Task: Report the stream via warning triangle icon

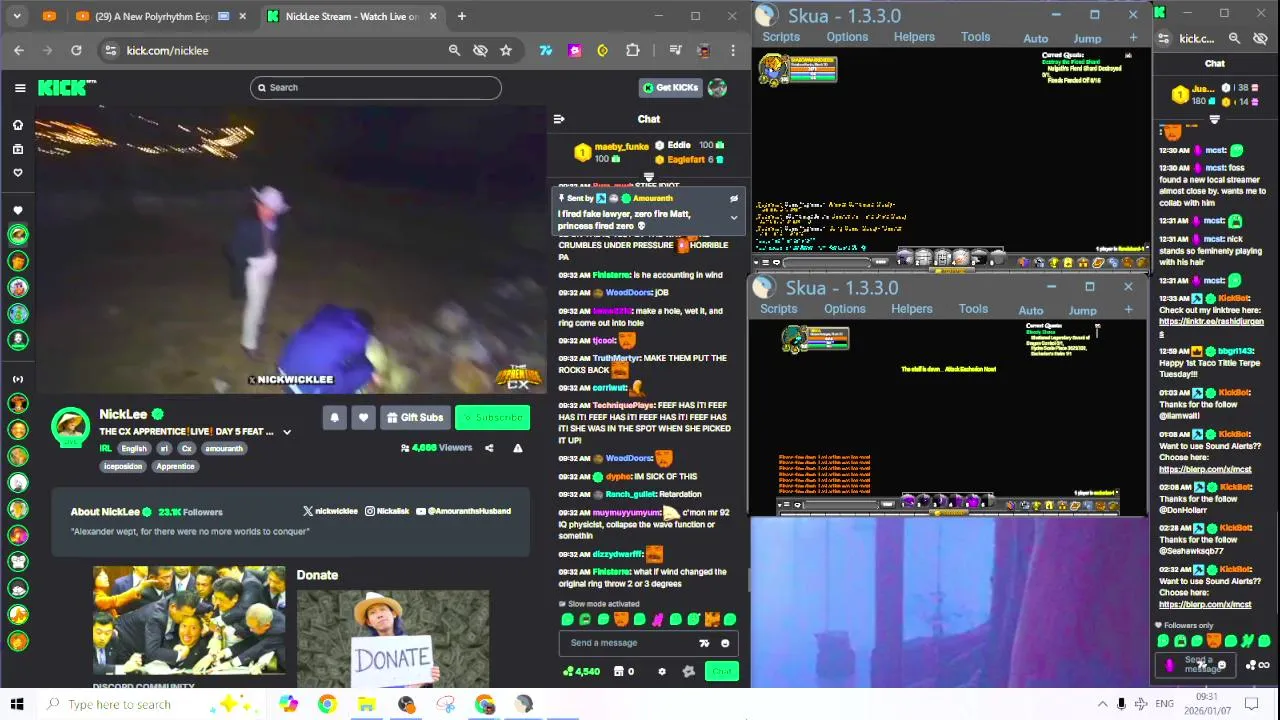Action: pyautogui.click(x=518, y=448)
